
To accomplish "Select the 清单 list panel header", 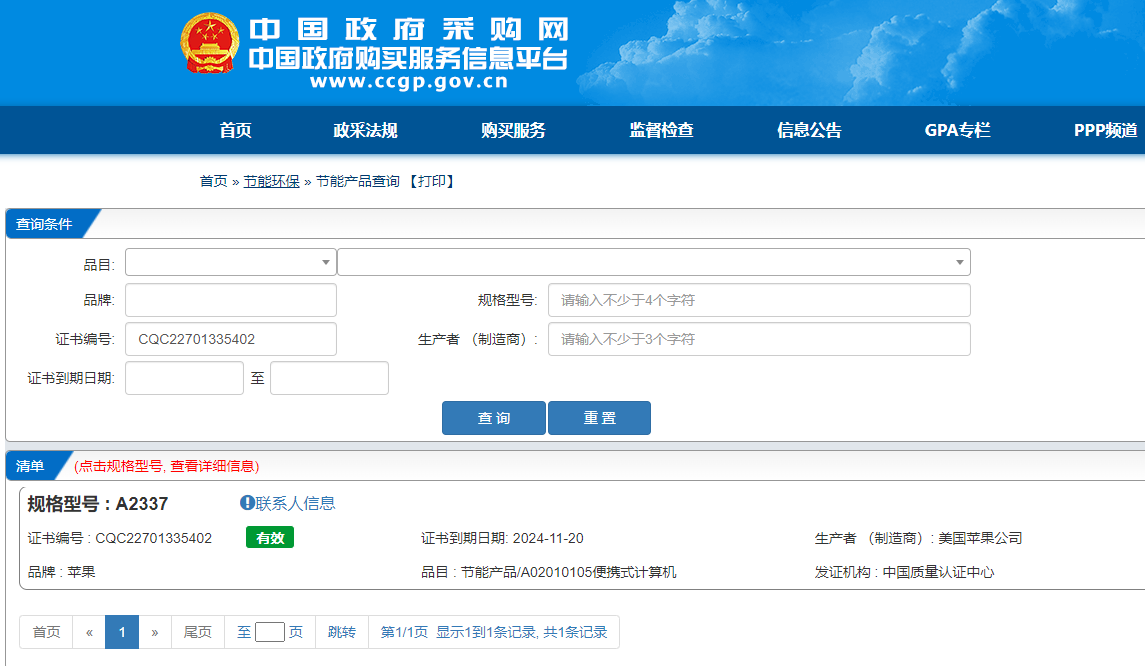I will pyautogui.click(x=31, y=466).
